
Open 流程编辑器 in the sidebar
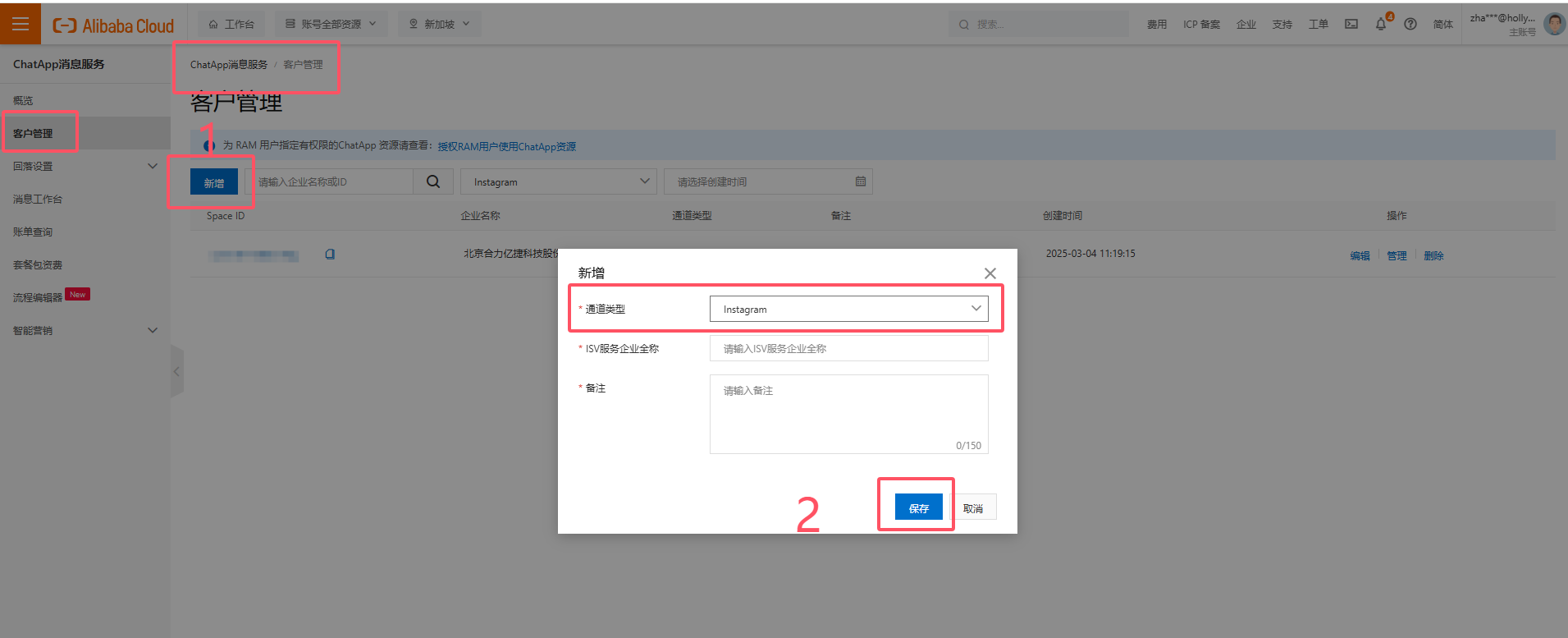pos(85,297)
